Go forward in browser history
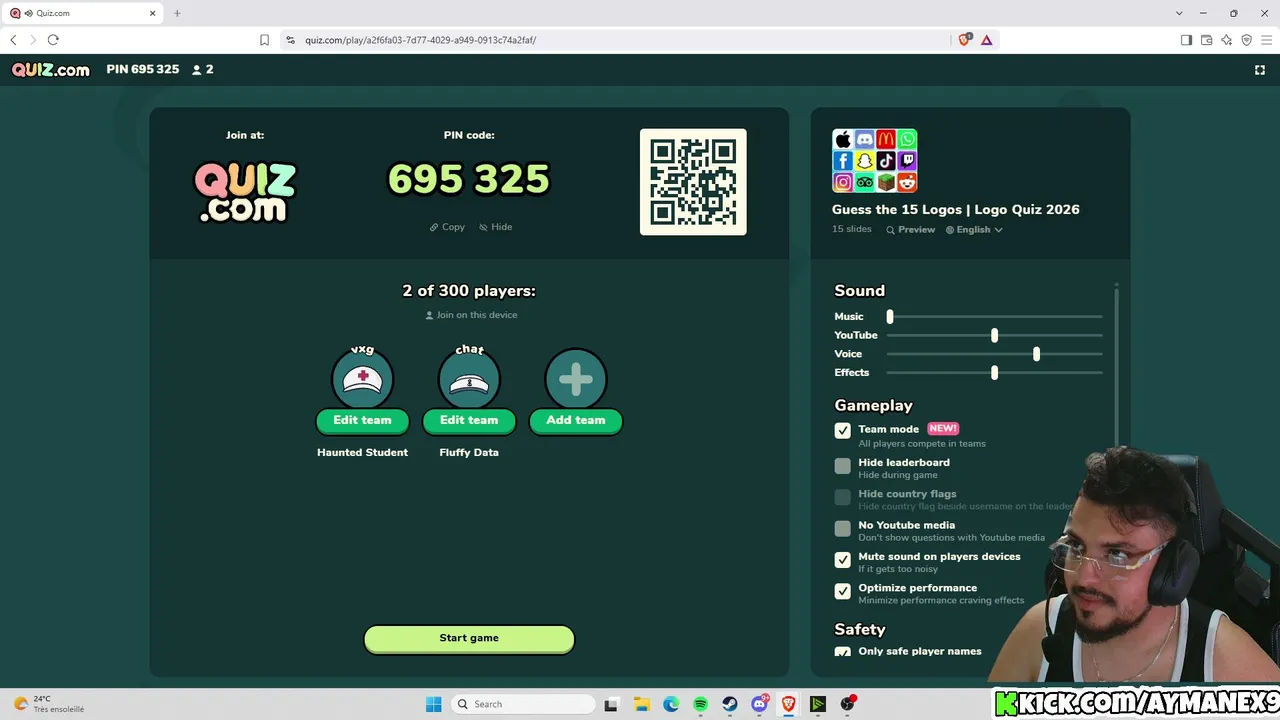 pyautogui.click(x=33, y=40)
